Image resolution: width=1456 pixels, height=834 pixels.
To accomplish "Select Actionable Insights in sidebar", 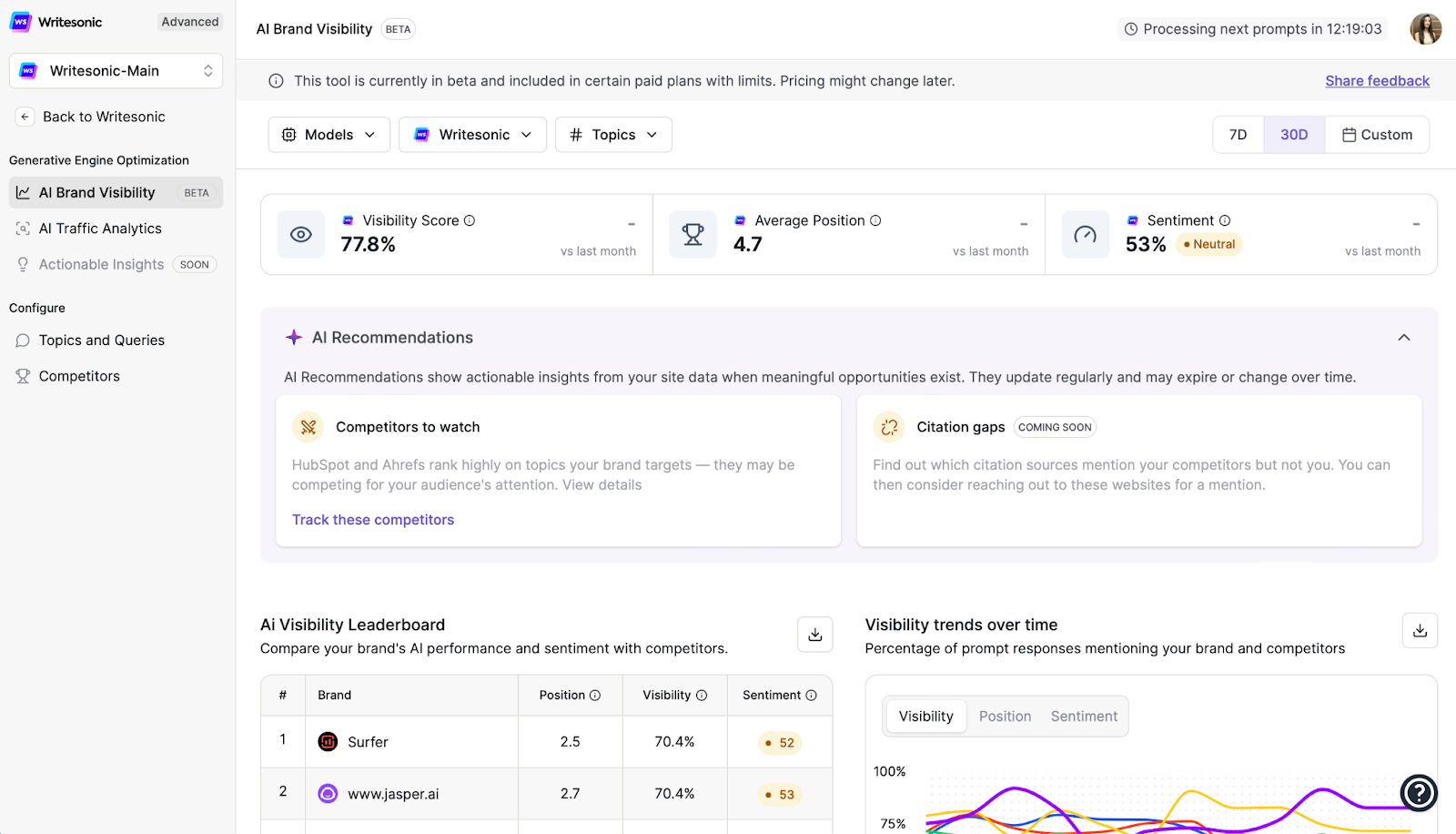I will pyautogui.click(x=116, y=264).
